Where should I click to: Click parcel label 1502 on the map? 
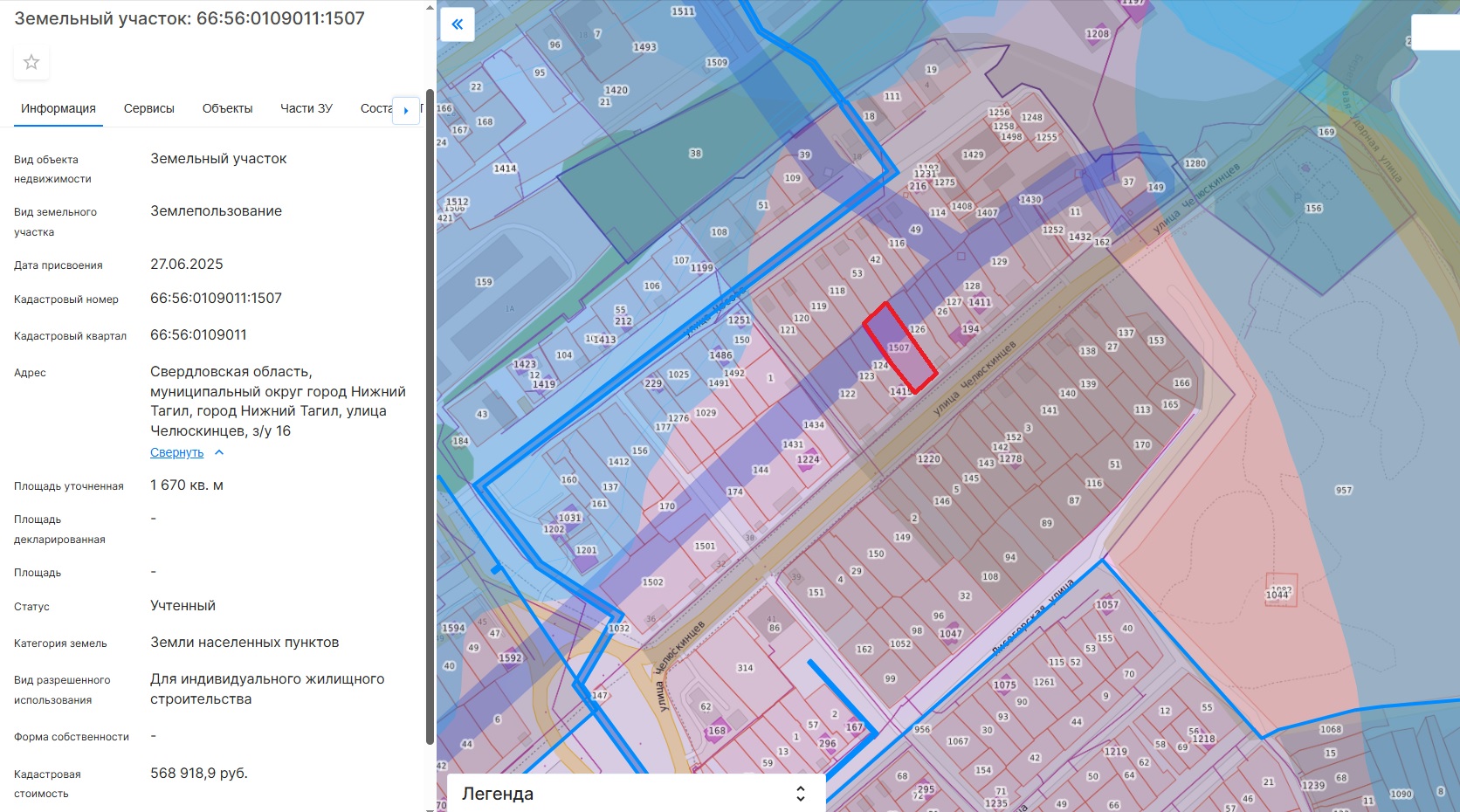653,582
